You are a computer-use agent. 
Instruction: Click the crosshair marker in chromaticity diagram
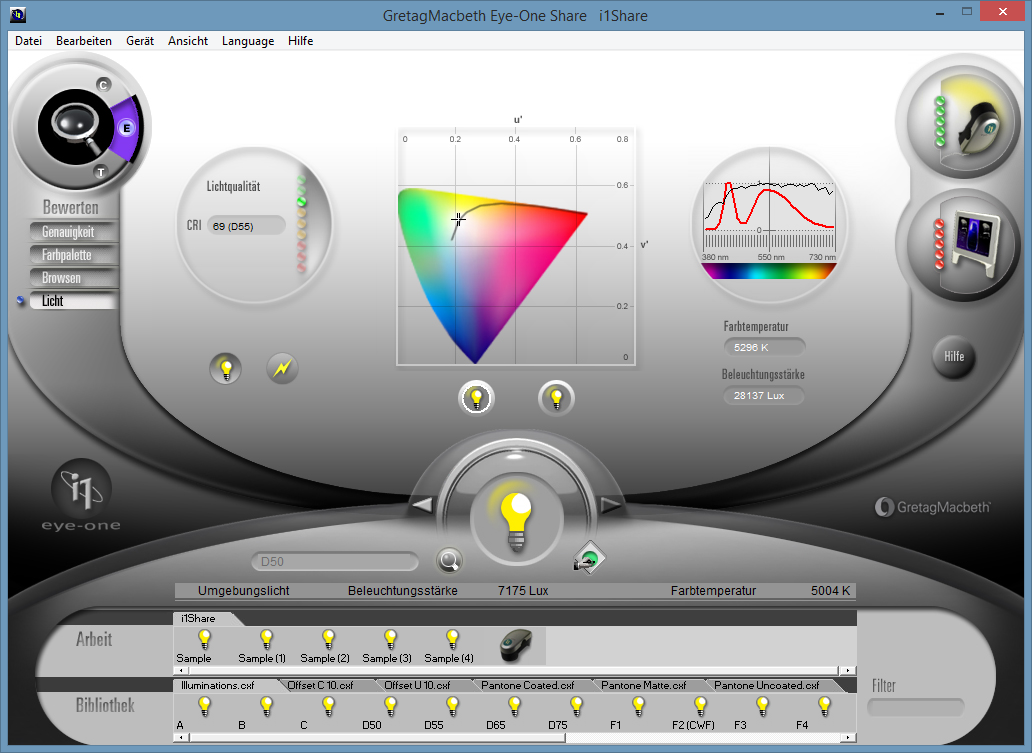pyautogui.click(x=458, y=219)
